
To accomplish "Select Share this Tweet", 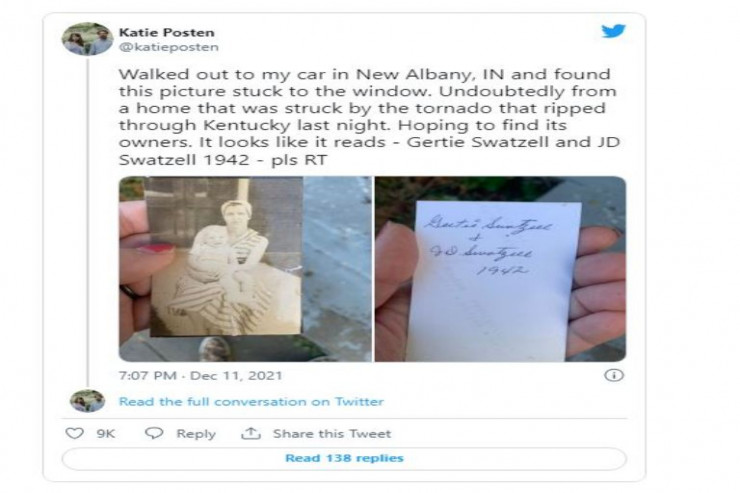I will point(332,434).
